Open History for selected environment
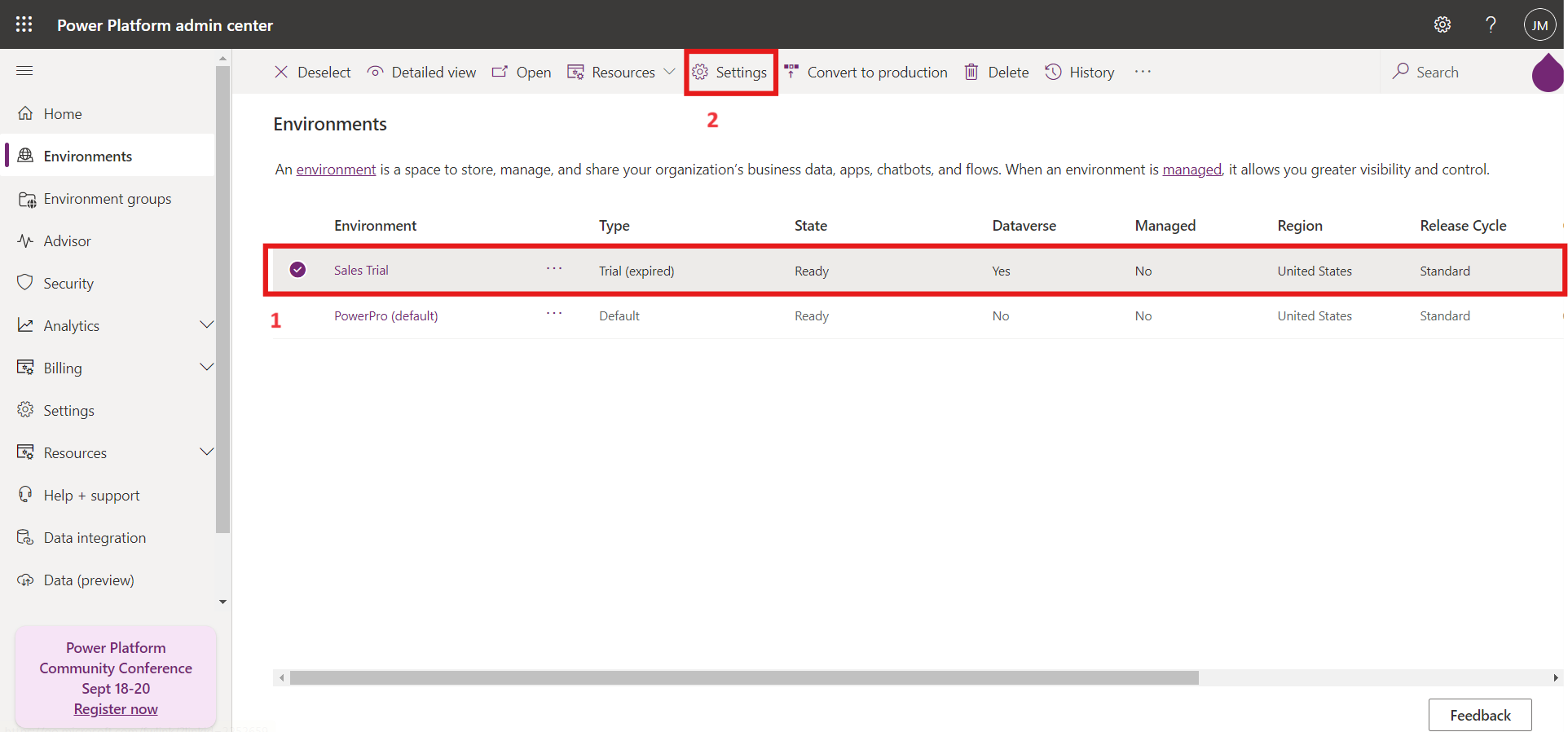The image size is (1568, 732). click(1080, 72)
